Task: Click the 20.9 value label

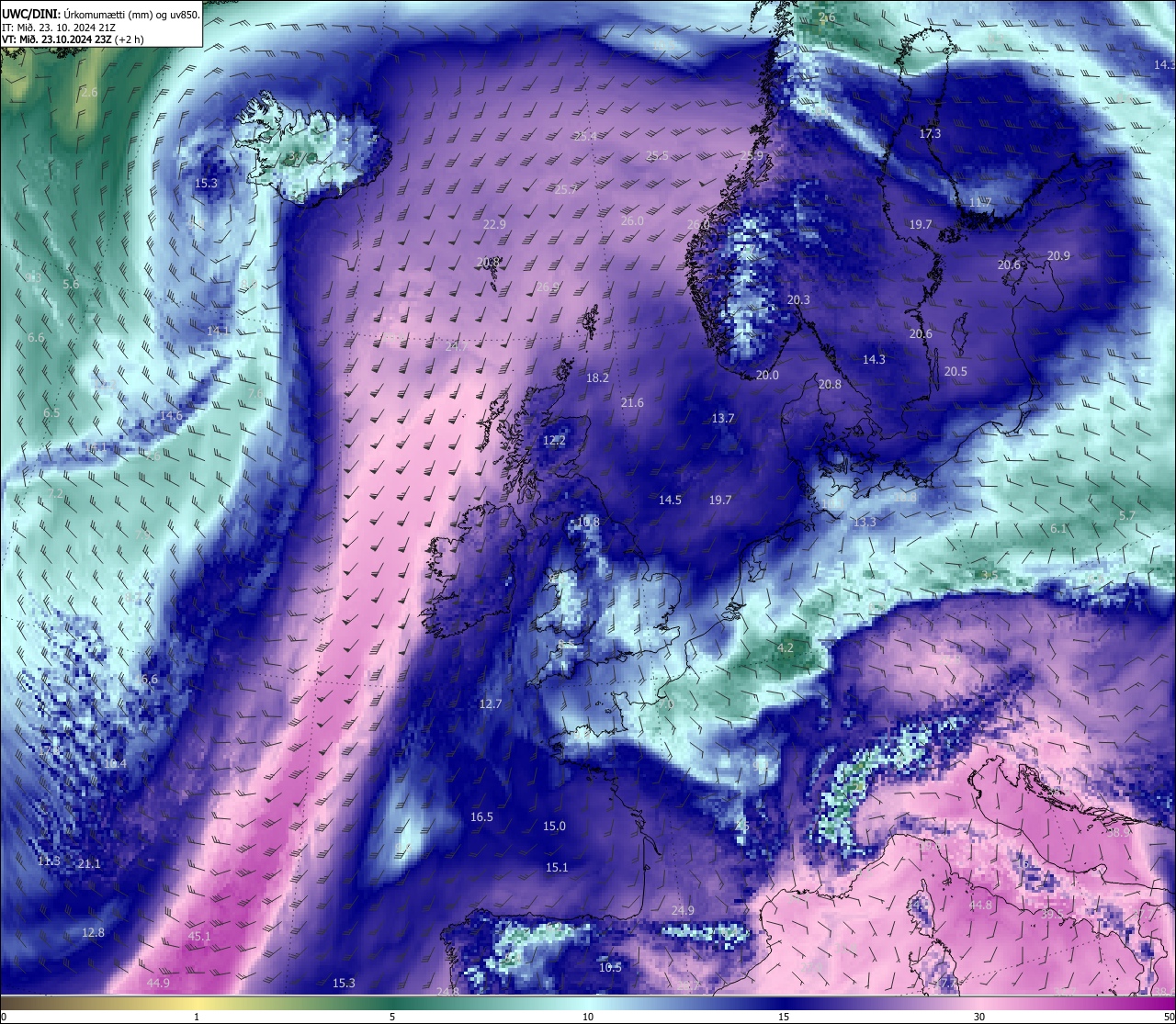Action: [1058, 256]
